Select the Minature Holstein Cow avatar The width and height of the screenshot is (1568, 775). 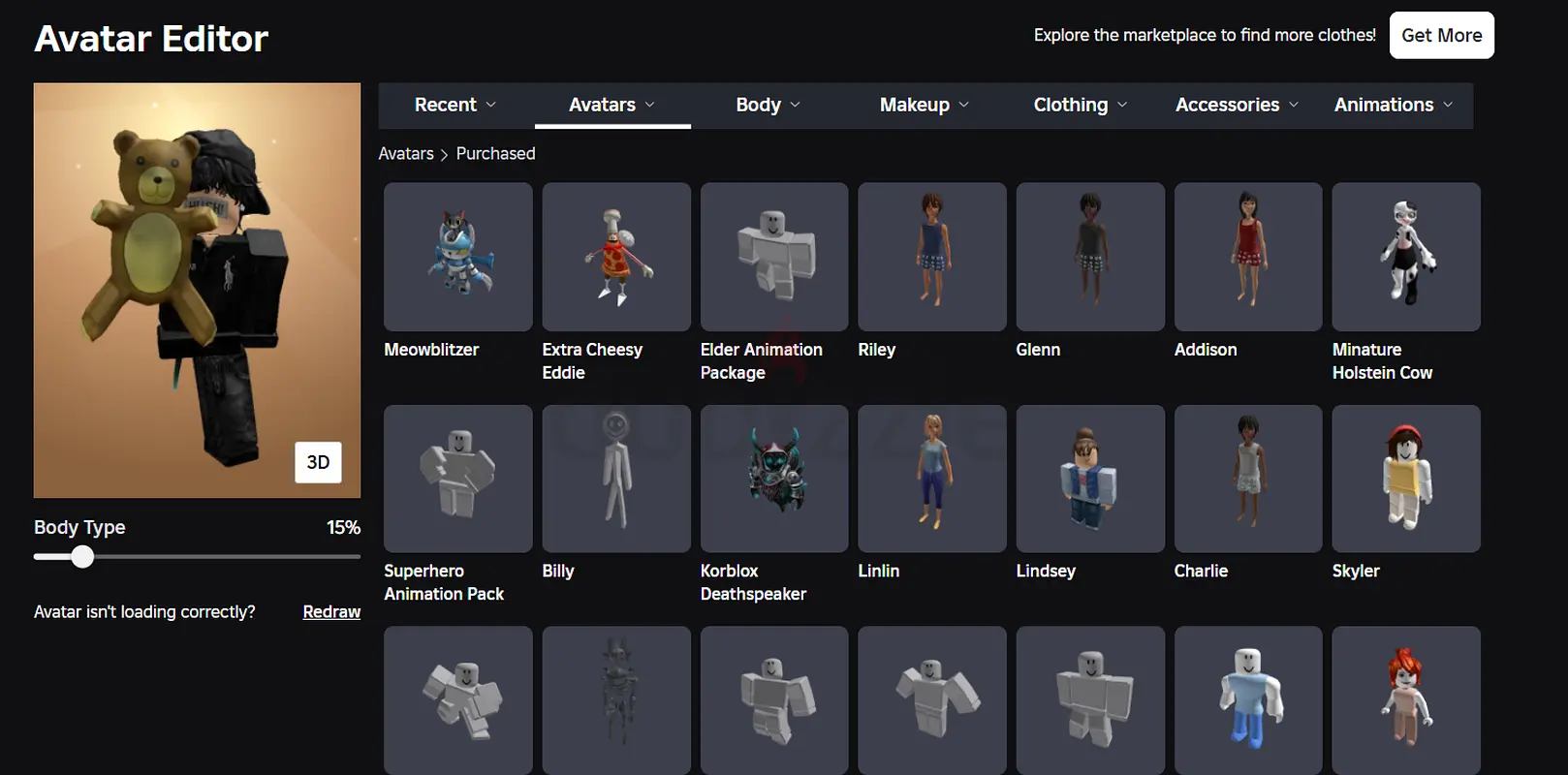(1406, 257)
